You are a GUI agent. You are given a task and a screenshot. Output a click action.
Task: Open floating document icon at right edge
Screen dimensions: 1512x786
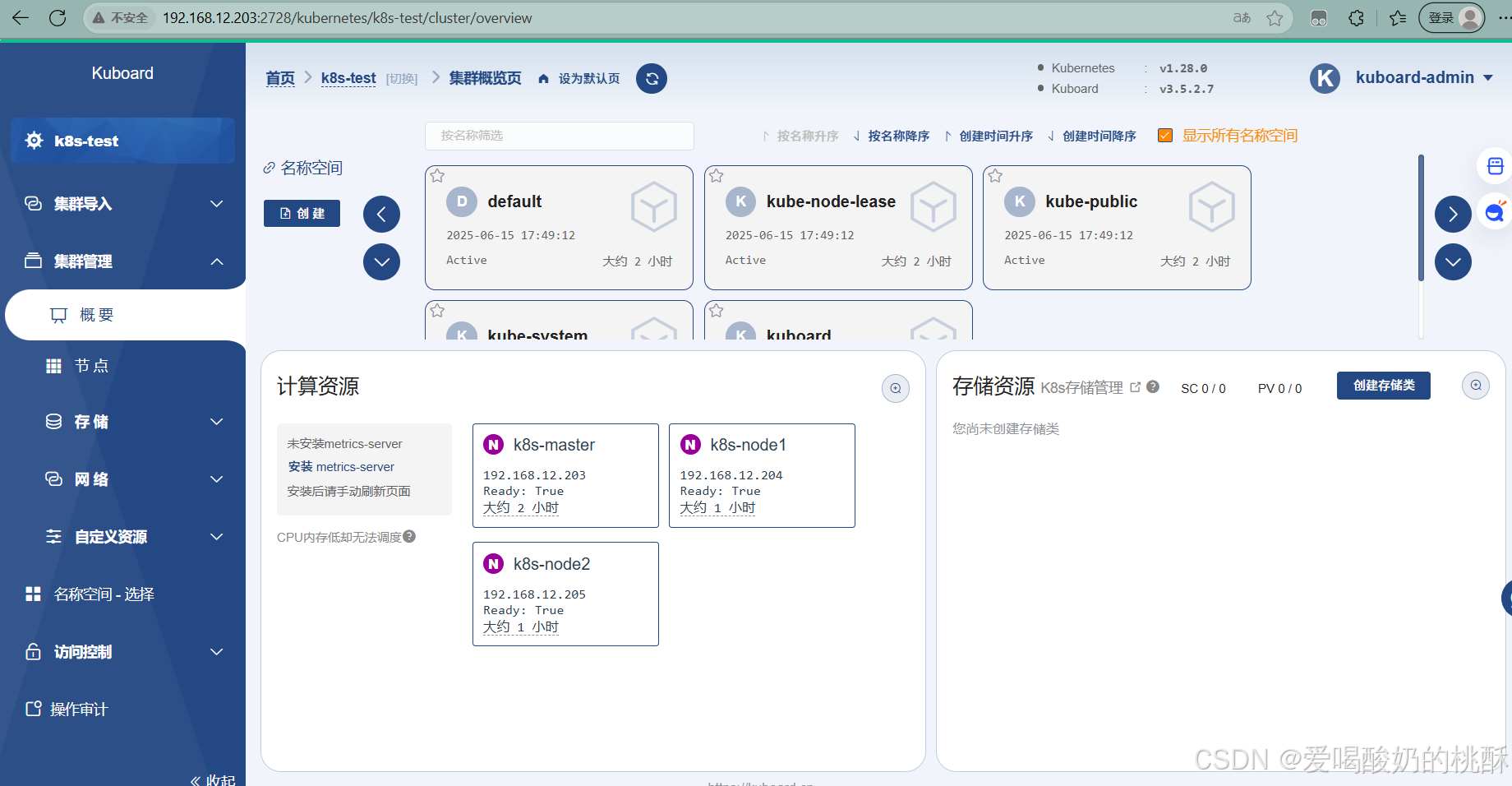1495,167
